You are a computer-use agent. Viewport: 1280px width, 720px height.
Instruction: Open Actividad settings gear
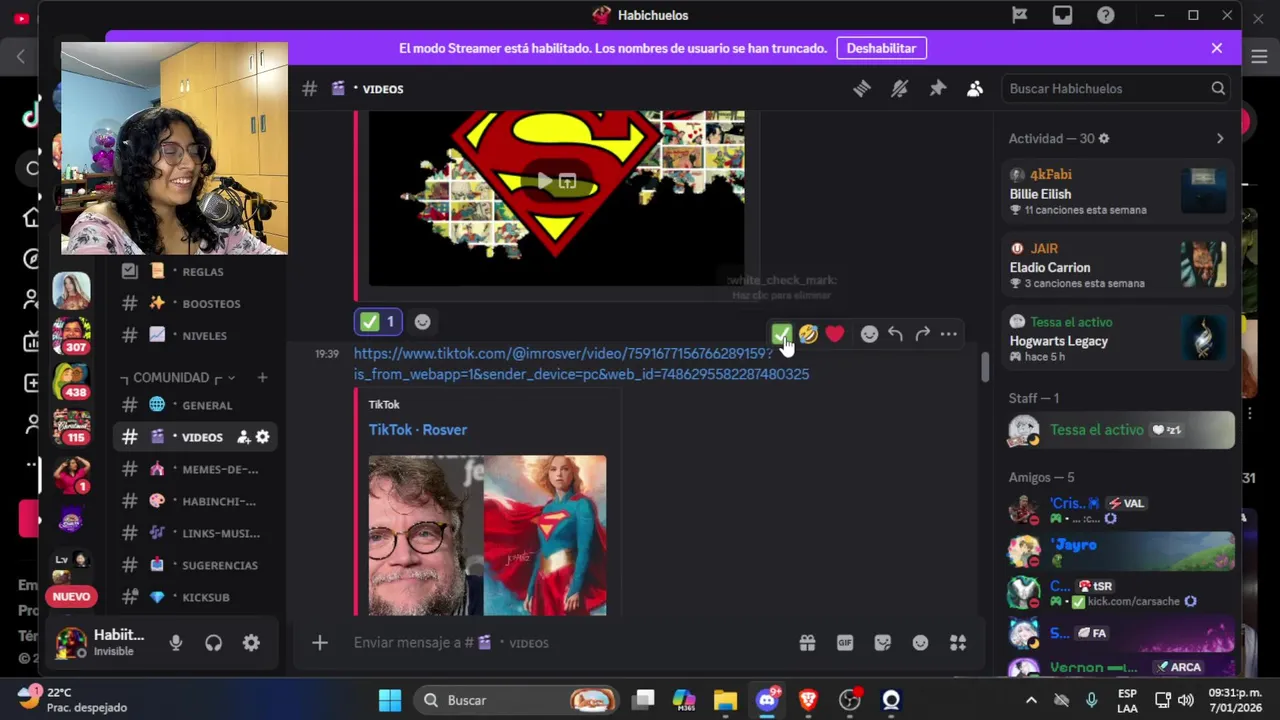click(x=1104, y=138)
